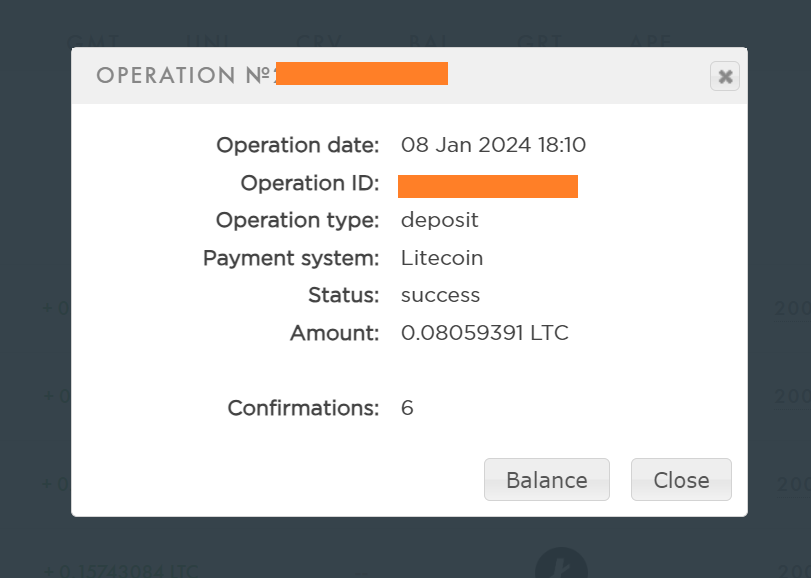Select the dimmed GRT currency tab
811x578 pixels.
coord(540,41)
